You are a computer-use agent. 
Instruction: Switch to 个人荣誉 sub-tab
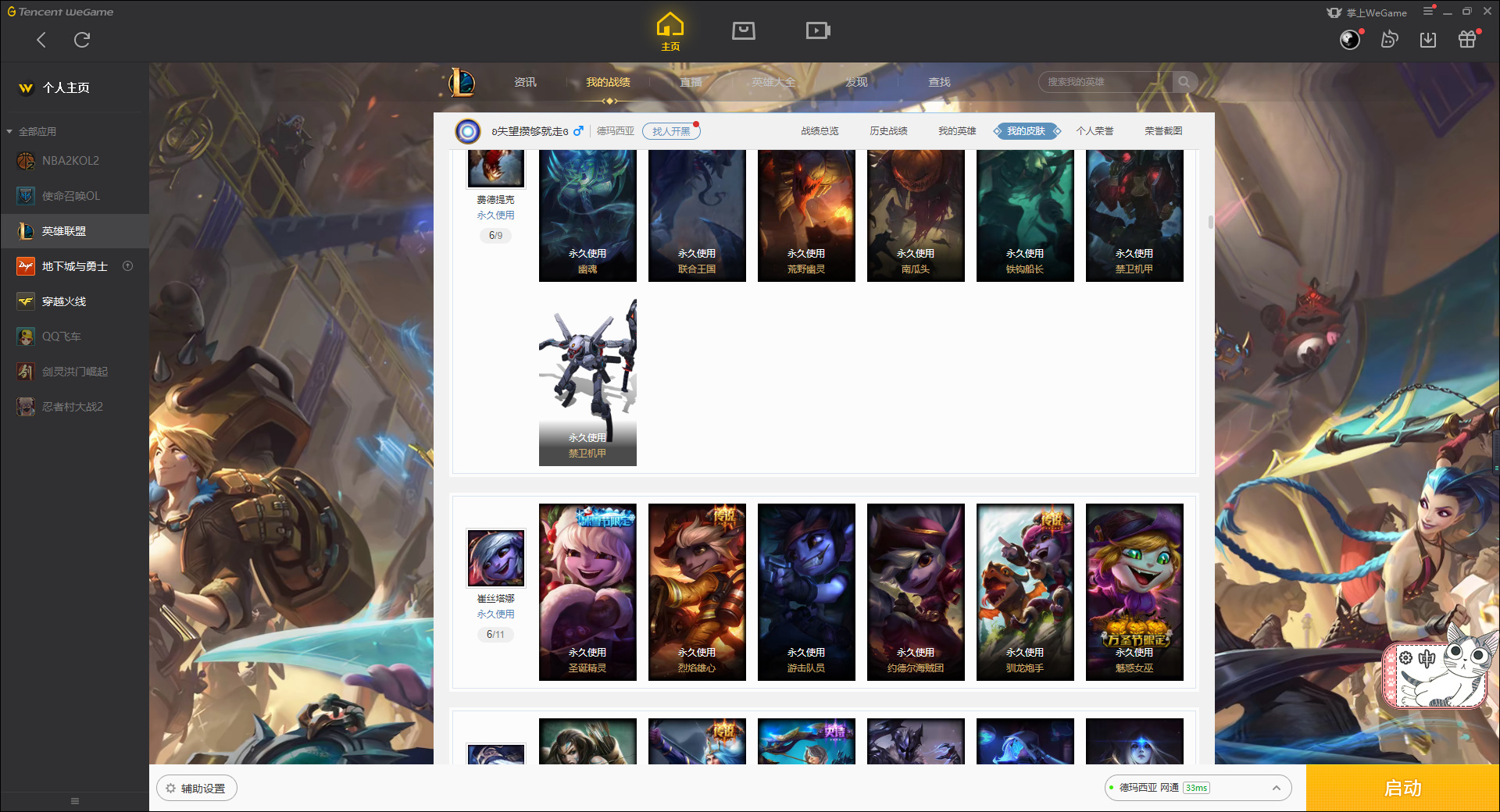click(1095, 131)
